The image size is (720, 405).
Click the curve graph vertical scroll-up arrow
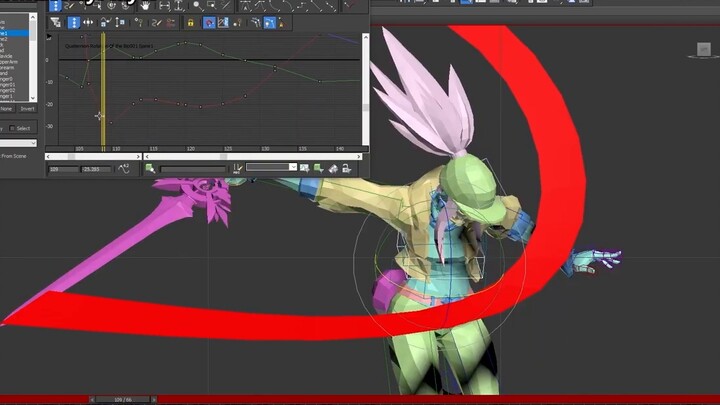366,37
